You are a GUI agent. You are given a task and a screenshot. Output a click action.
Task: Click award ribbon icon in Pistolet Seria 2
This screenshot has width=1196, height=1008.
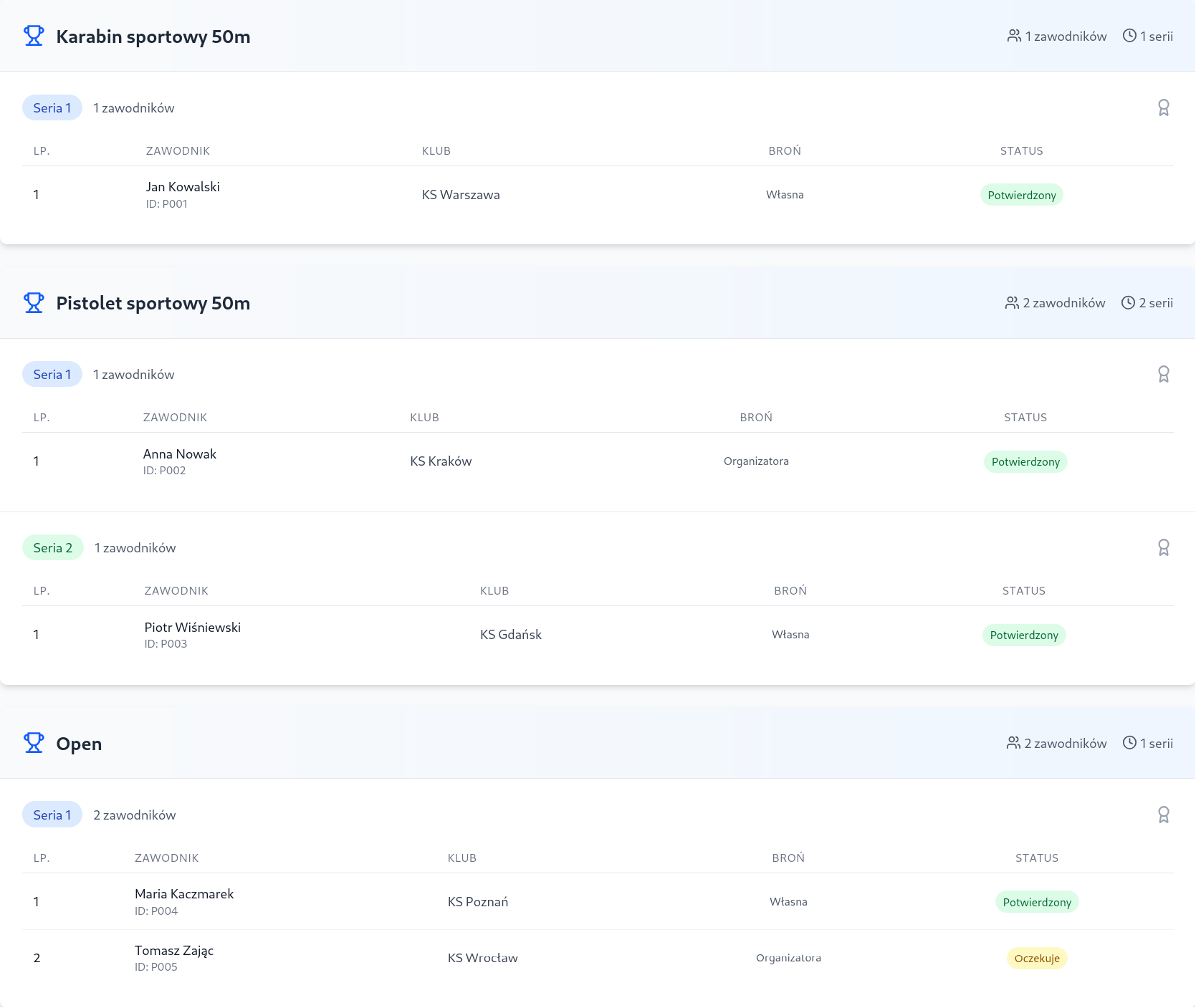(x=1163, y=547)
